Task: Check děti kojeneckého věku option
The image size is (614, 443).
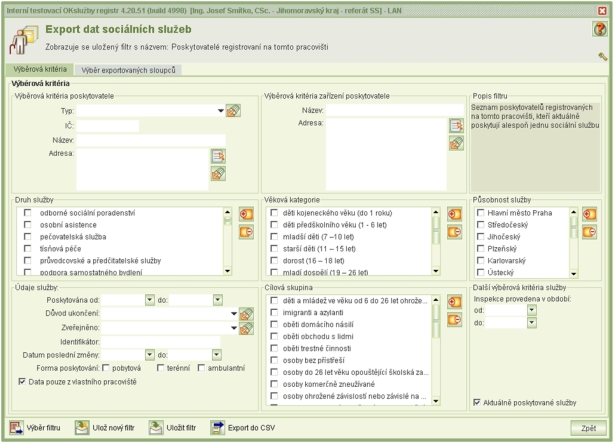Action: 274,213
